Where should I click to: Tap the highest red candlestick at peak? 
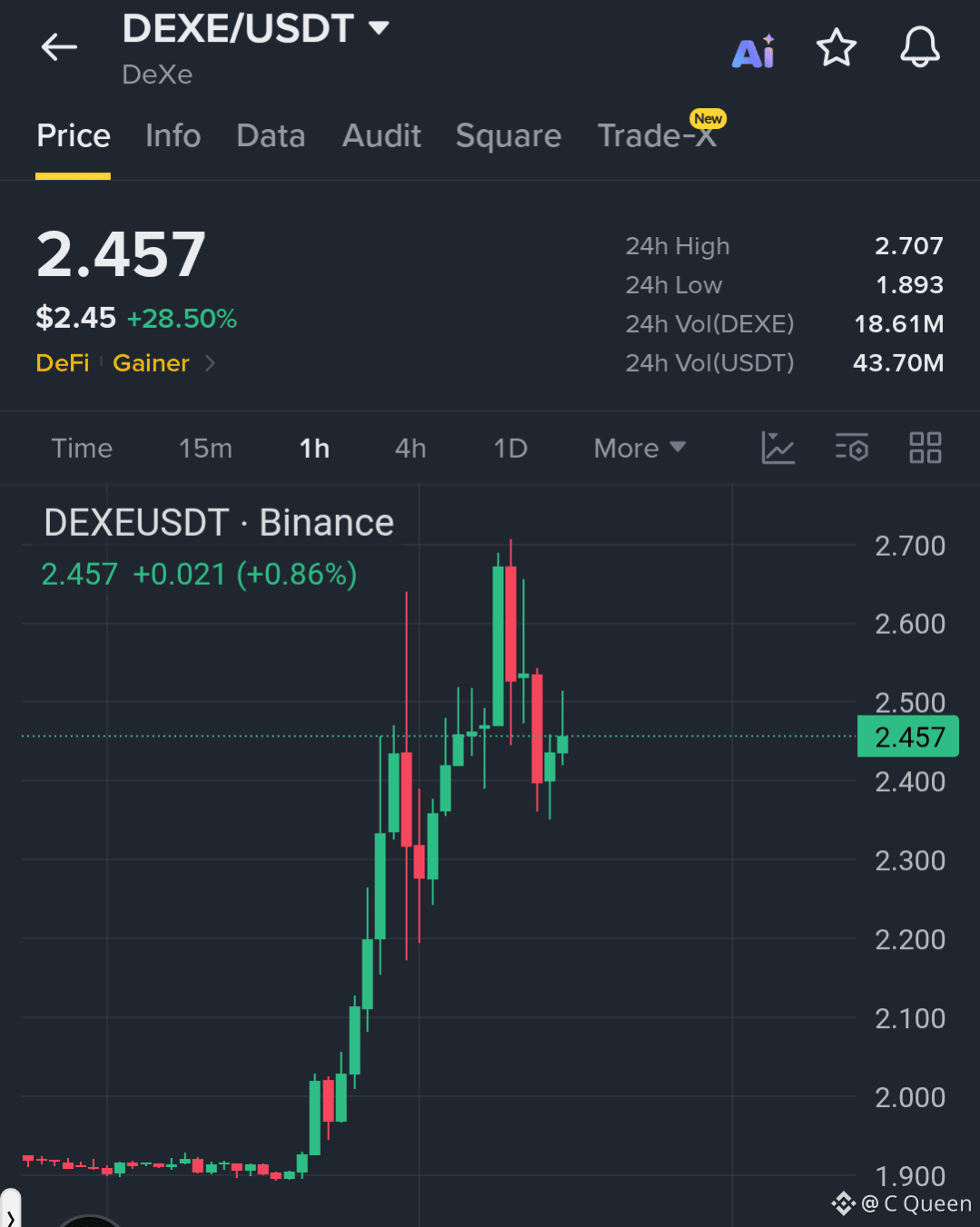(x=511, y=623)
